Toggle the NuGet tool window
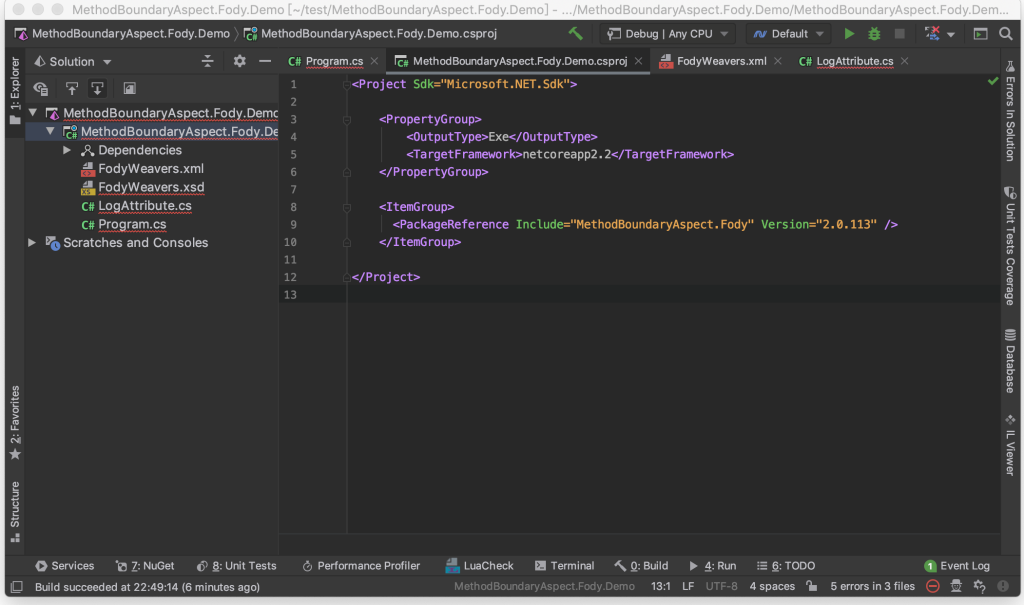 coord(145,566)
